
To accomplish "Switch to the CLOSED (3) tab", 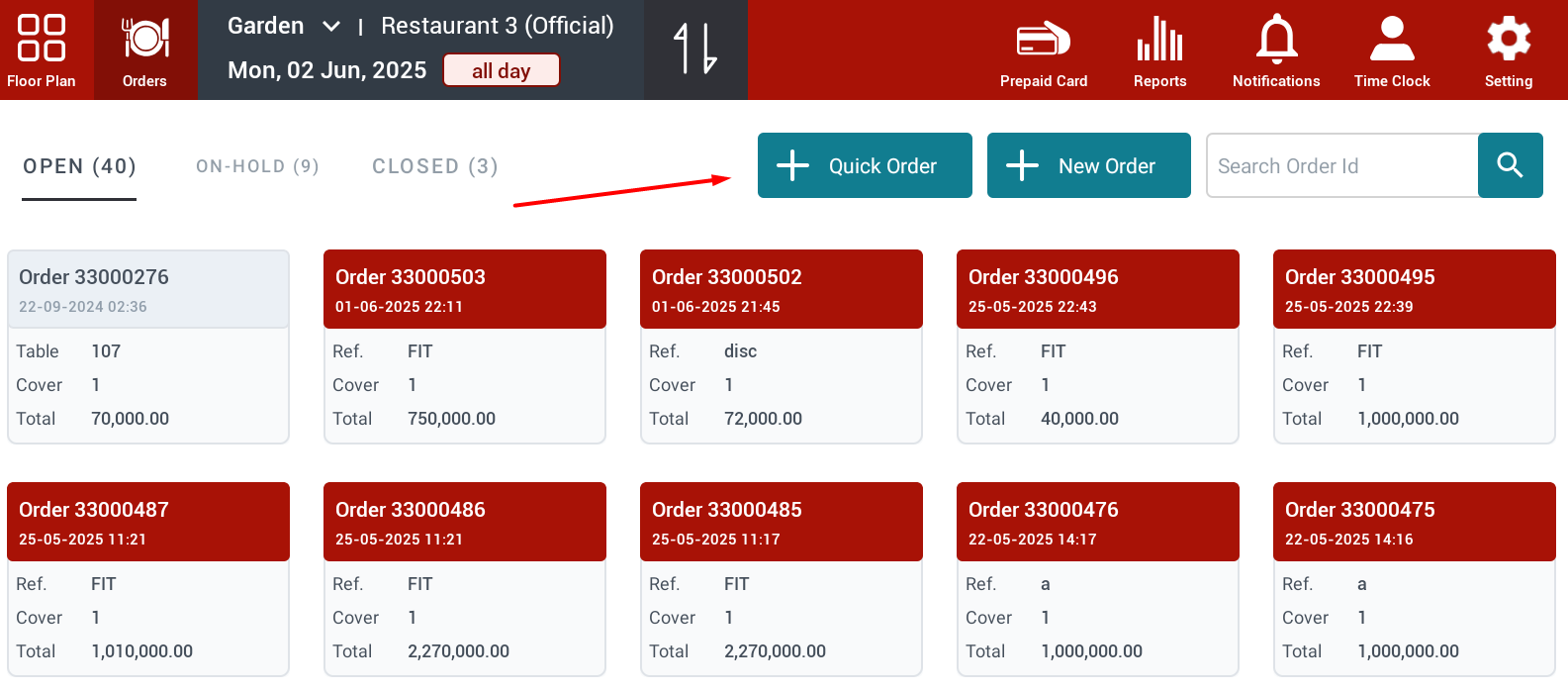I will click(434, 166).
